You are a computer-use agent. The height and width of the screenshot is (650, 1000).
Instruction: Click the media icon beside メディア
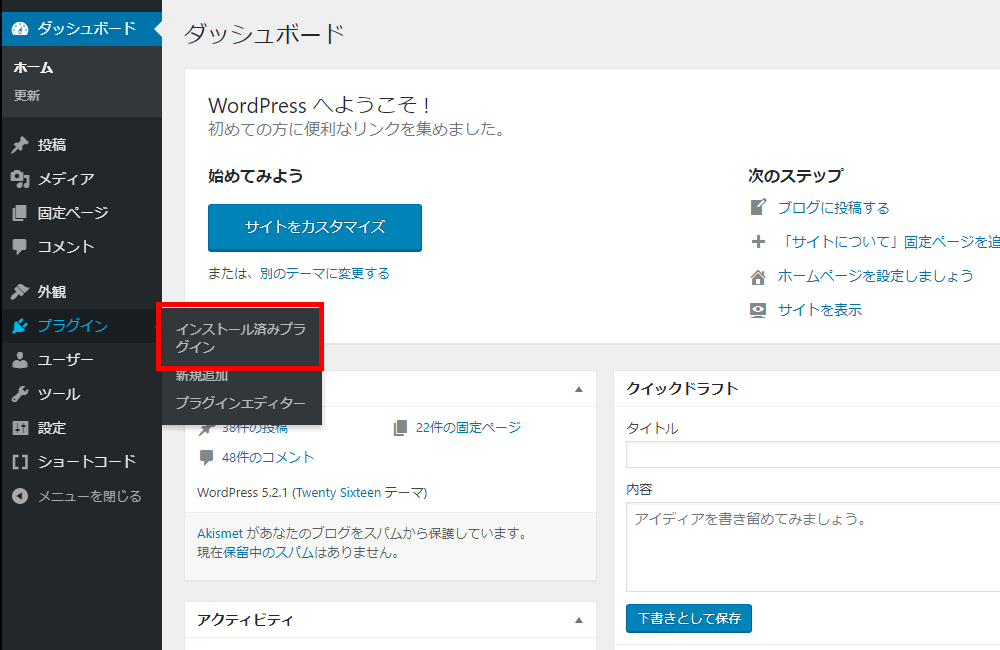tap(19, 179)
